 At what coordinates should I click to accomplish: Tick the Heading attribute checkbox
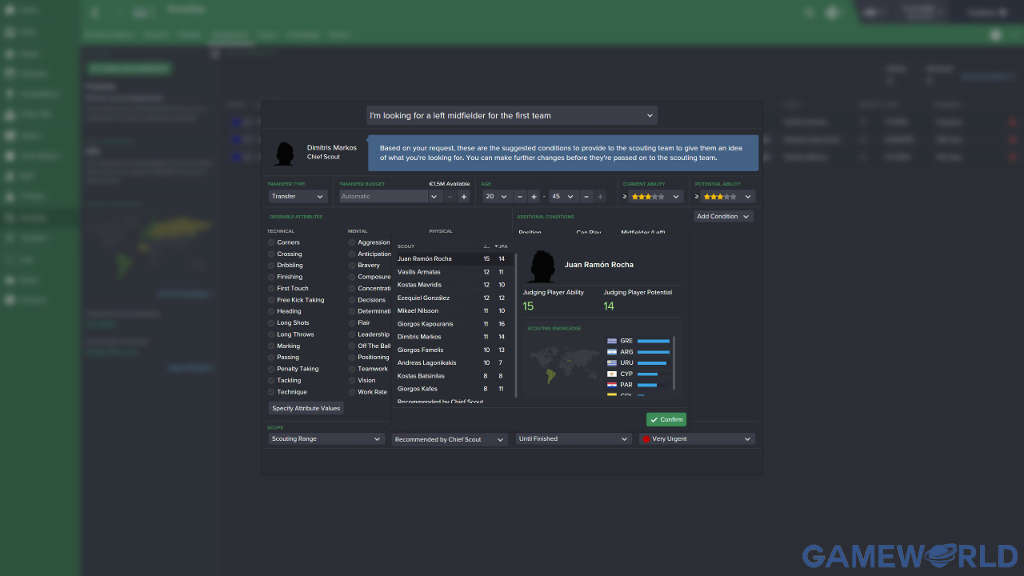point(271,312)
